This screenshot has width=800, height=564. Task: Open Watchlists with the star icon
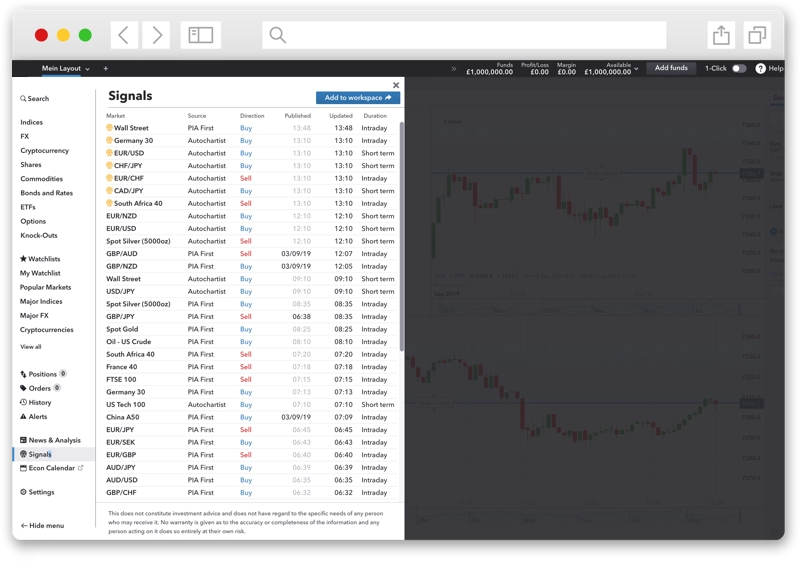click(x=40, y=259)
